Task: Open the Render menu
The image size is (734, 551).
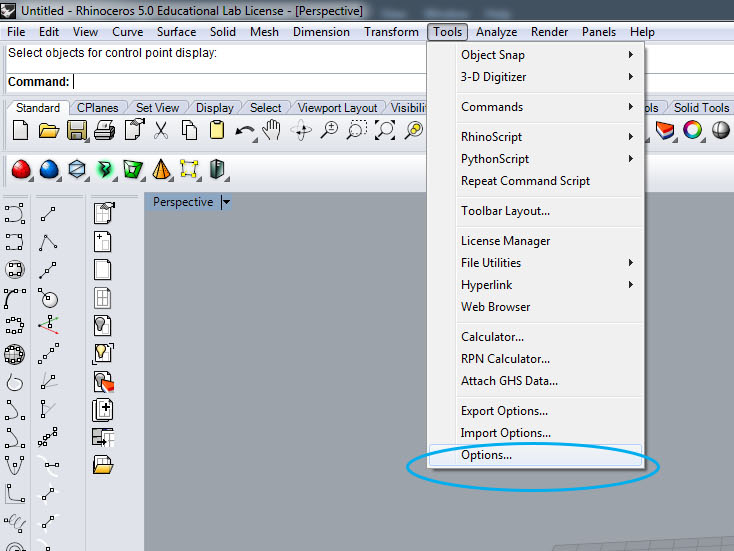Action: 549,32
